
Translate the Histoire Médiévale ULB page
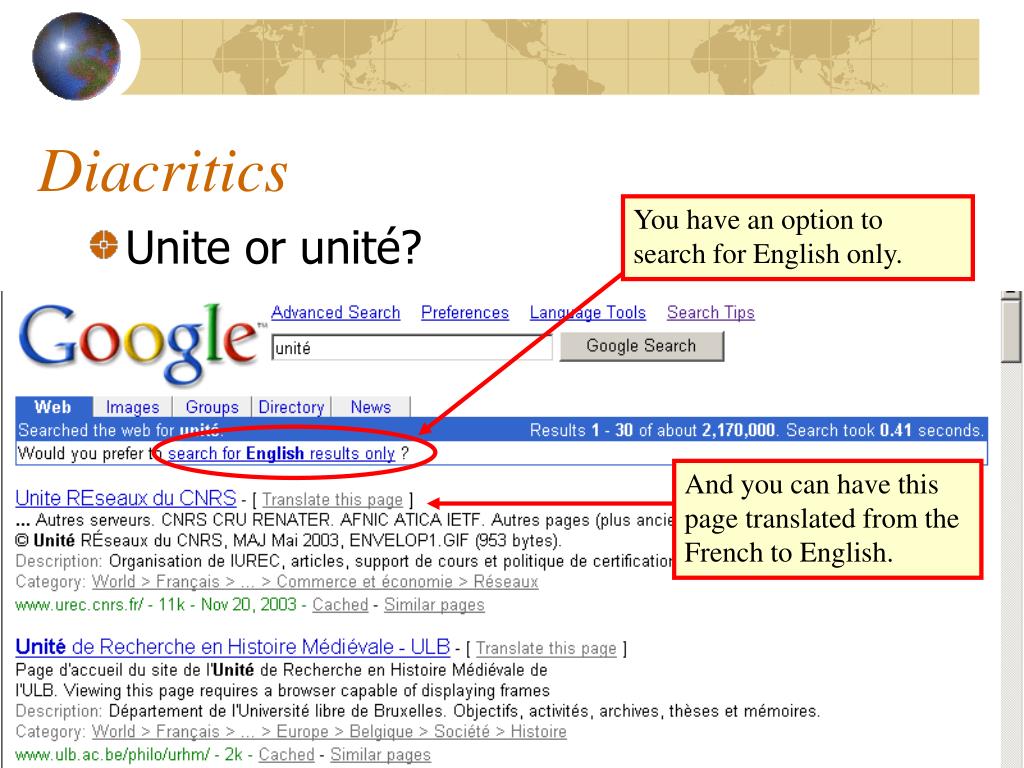pos(546,648)
